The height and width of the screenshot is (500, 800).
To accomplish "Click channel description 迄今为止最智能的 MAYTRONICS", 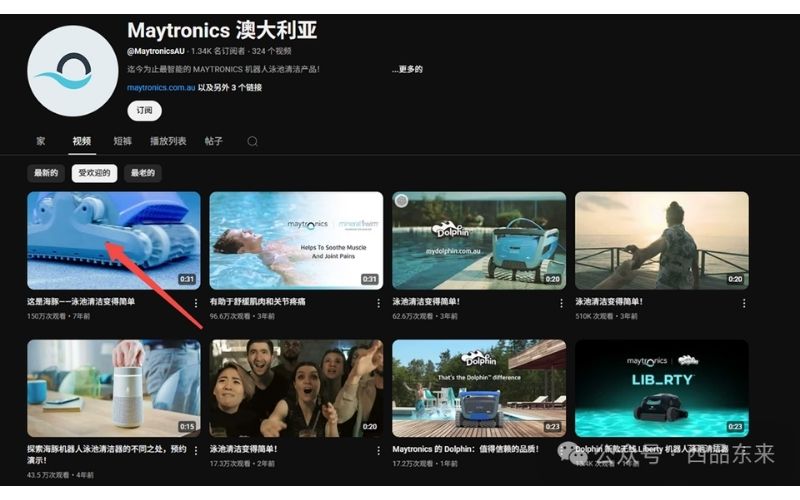I will (x=223, y=69).
